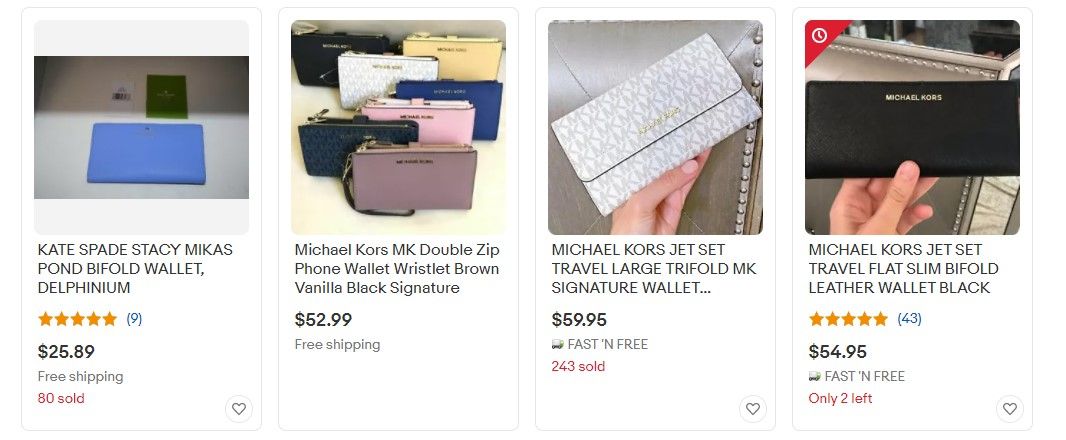Image resolution: width=1066 pixels, height=440 pixels.
Task: Open the black Michael Kors wallet photo
Action: [x=912, y=127]
